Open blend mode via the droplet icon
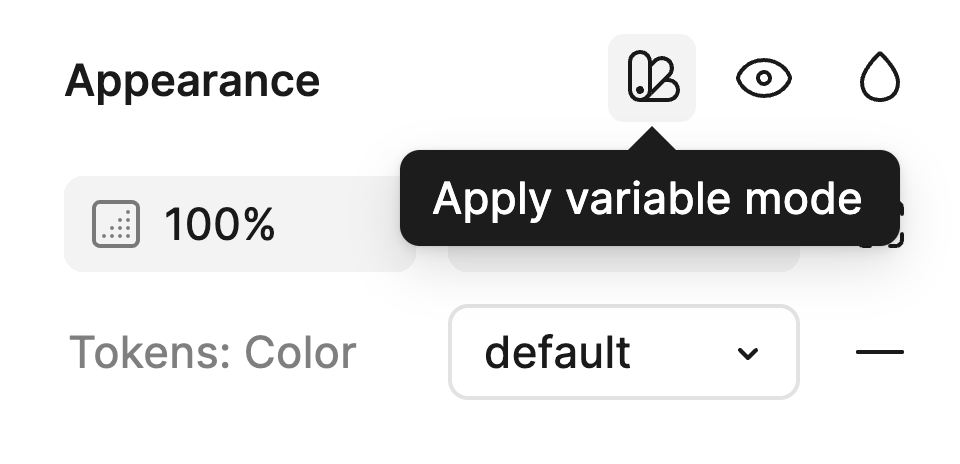The width and height of the screenshot is (960, 464). [880, 78]
